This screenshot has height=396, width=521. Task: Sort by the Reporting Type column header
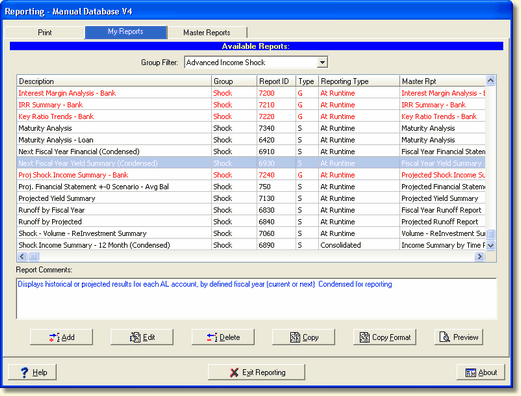click(359, 81)
